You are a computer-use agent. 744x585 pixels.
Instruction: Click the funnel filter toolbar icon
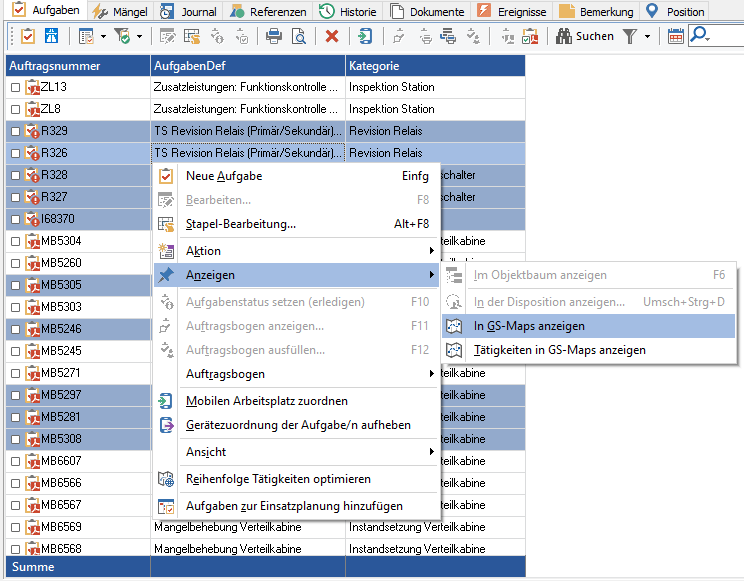[x=630, y=36]
